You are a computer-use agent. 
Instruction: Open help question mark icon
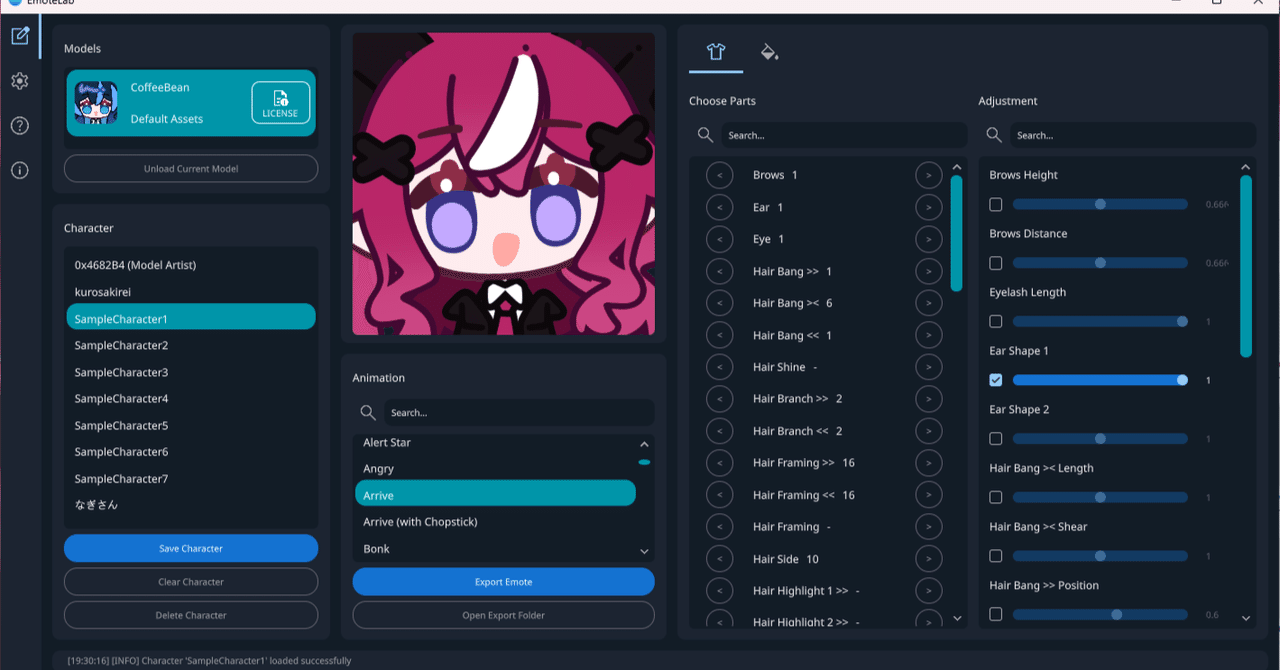[x=20, y=126]
